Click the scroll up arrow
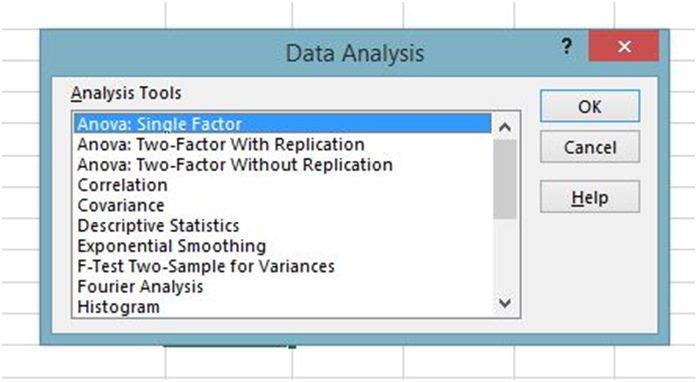Image resolution: width=697 pixels, height=382 pixels. [x=505, y=128]
